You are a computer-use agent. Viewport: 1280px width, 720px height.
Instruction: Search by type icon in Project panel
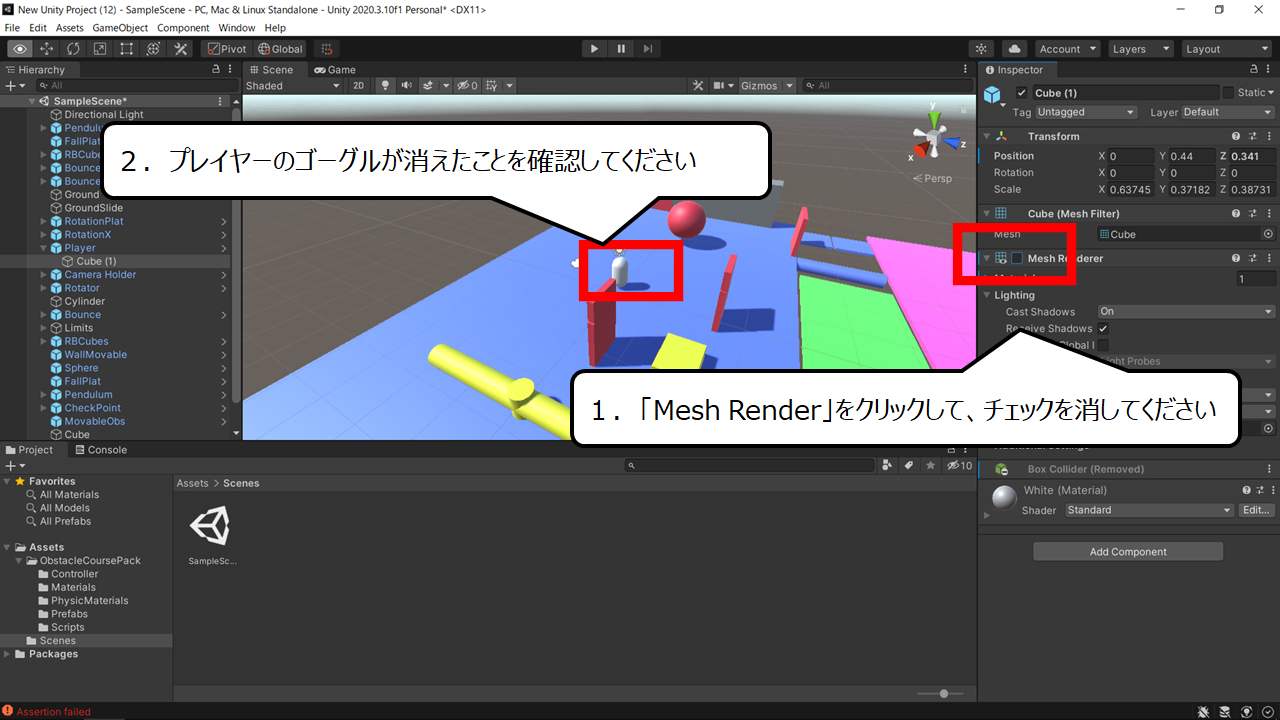888,466
